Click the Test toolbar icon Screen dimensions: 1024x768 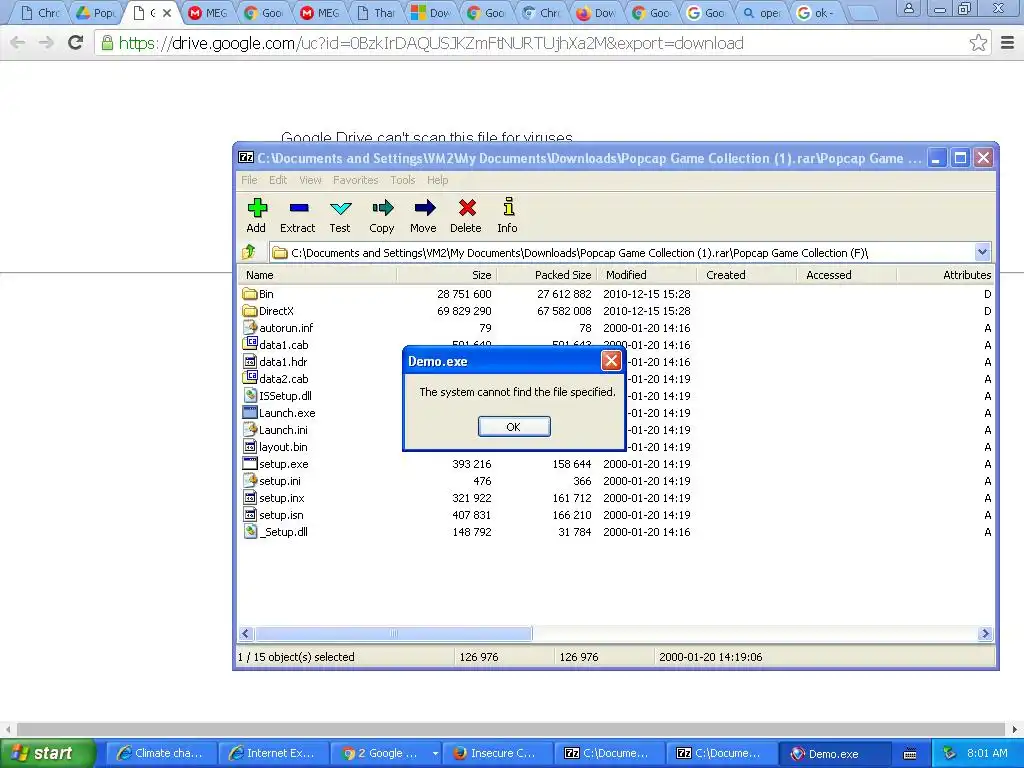[x=340, y=208]
